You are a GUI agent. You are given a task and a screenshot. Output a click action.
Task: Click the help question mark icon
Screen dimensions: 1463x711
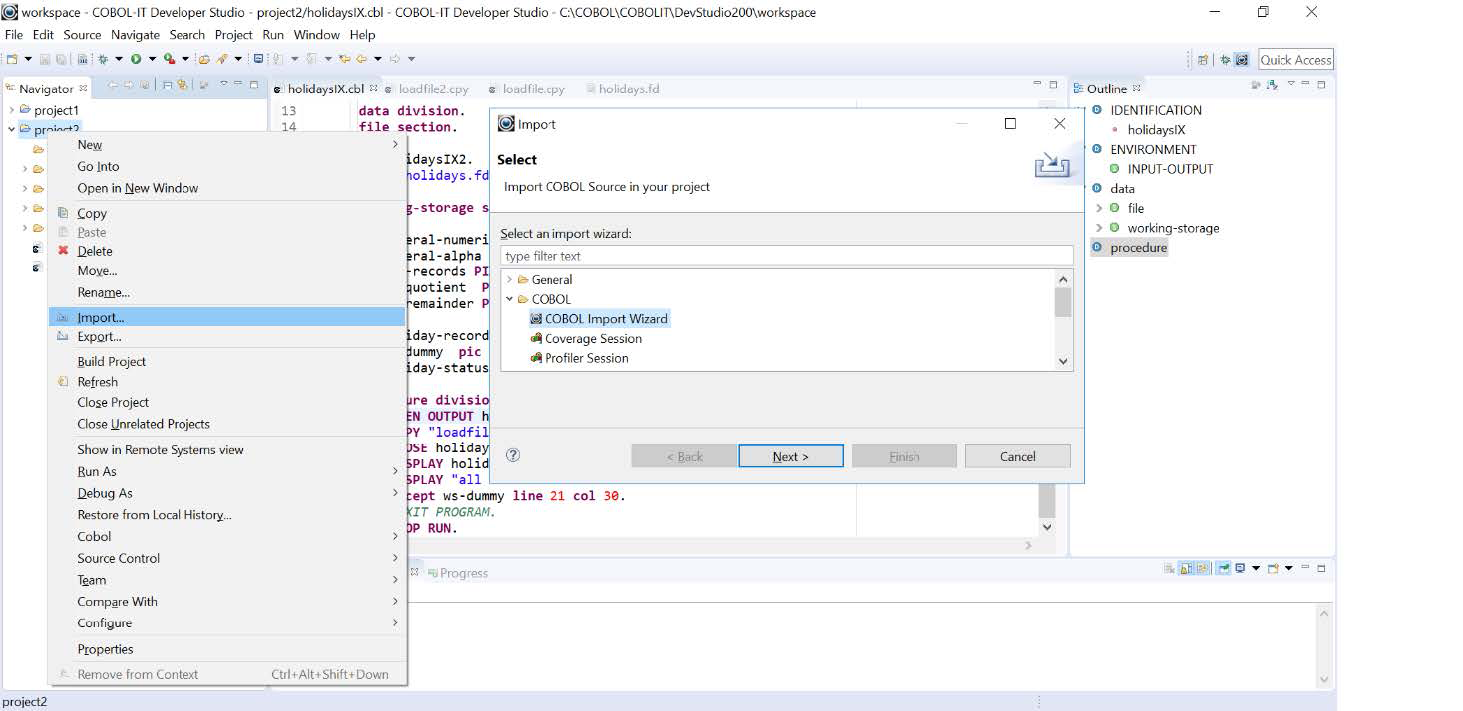[513, 455]
